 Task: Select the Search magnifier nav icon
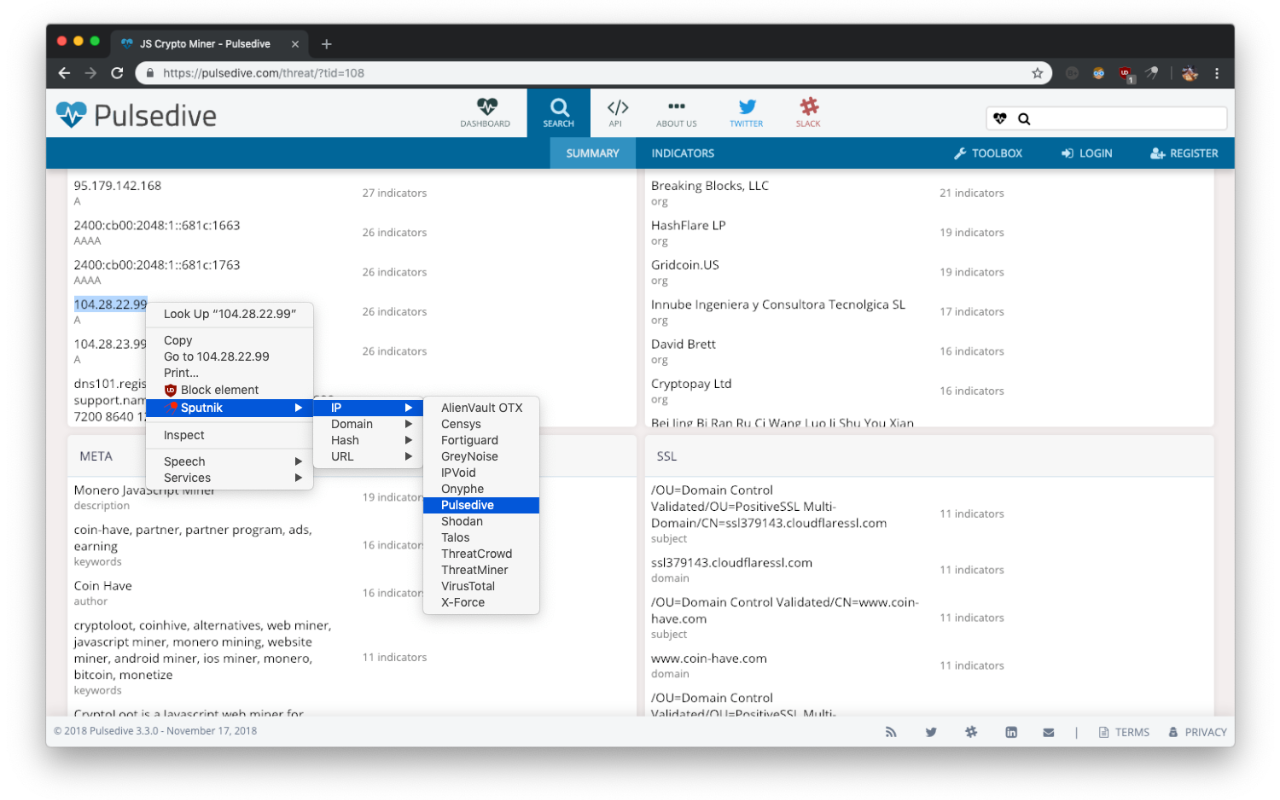pos(559,107)
